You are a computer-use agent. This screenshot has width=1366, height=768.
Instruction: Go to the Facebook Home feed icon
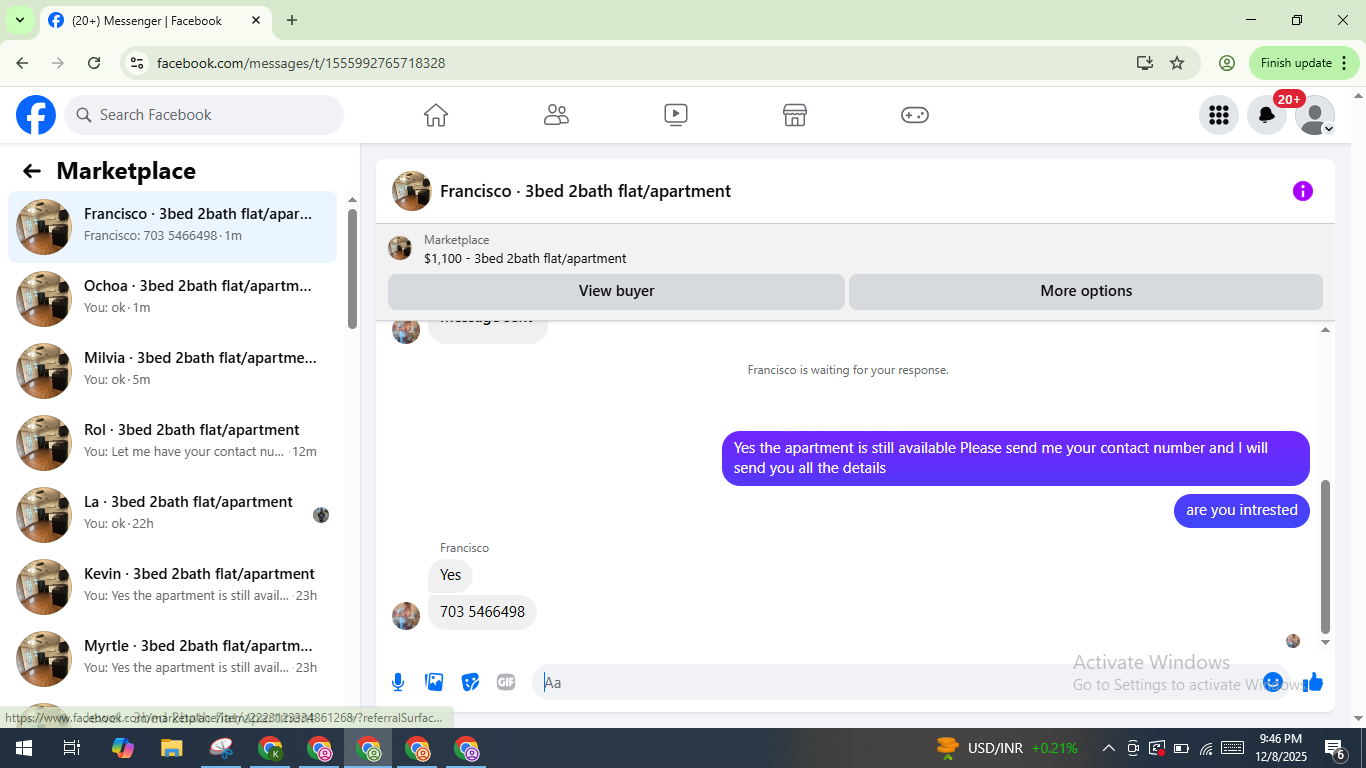tap(436, 115)
